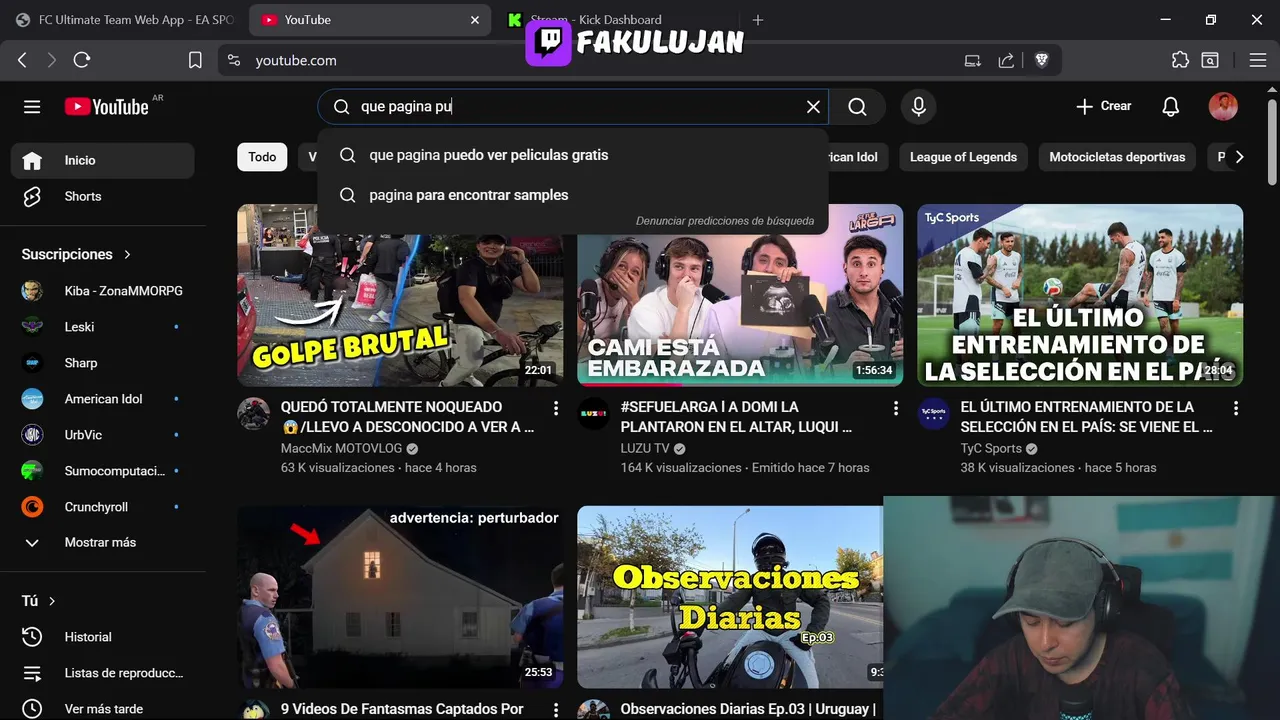Expand the Tú section
Screen dimensions: 1280x720
tap(39, 601)
